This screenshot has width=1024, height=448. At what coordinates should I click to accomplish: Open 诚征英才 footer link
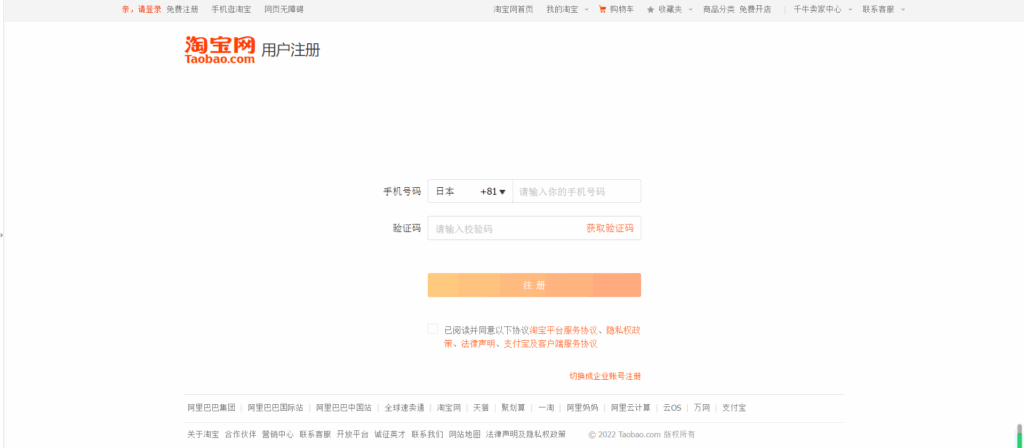click(390, 434)
